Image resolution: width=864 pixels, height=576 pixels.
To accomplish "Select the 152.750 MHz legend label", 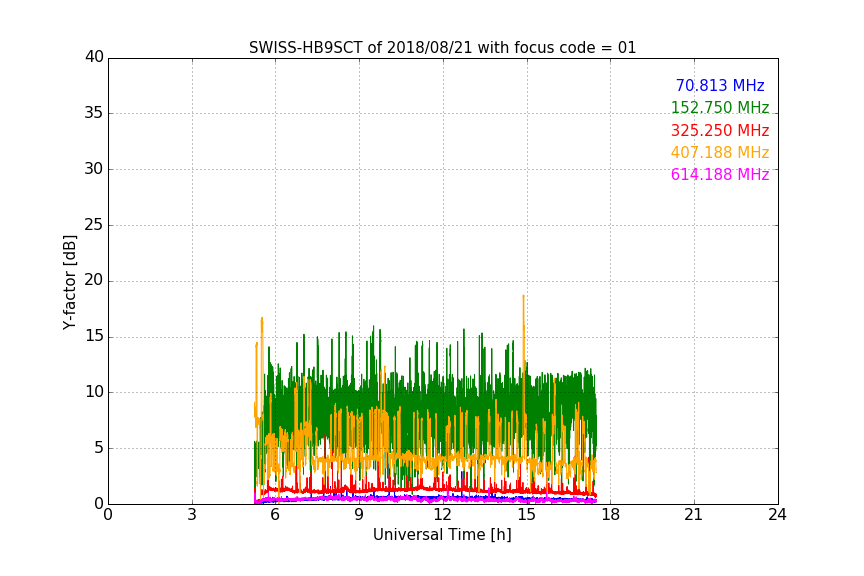I will pyautogui.click(x=720, y=107).
